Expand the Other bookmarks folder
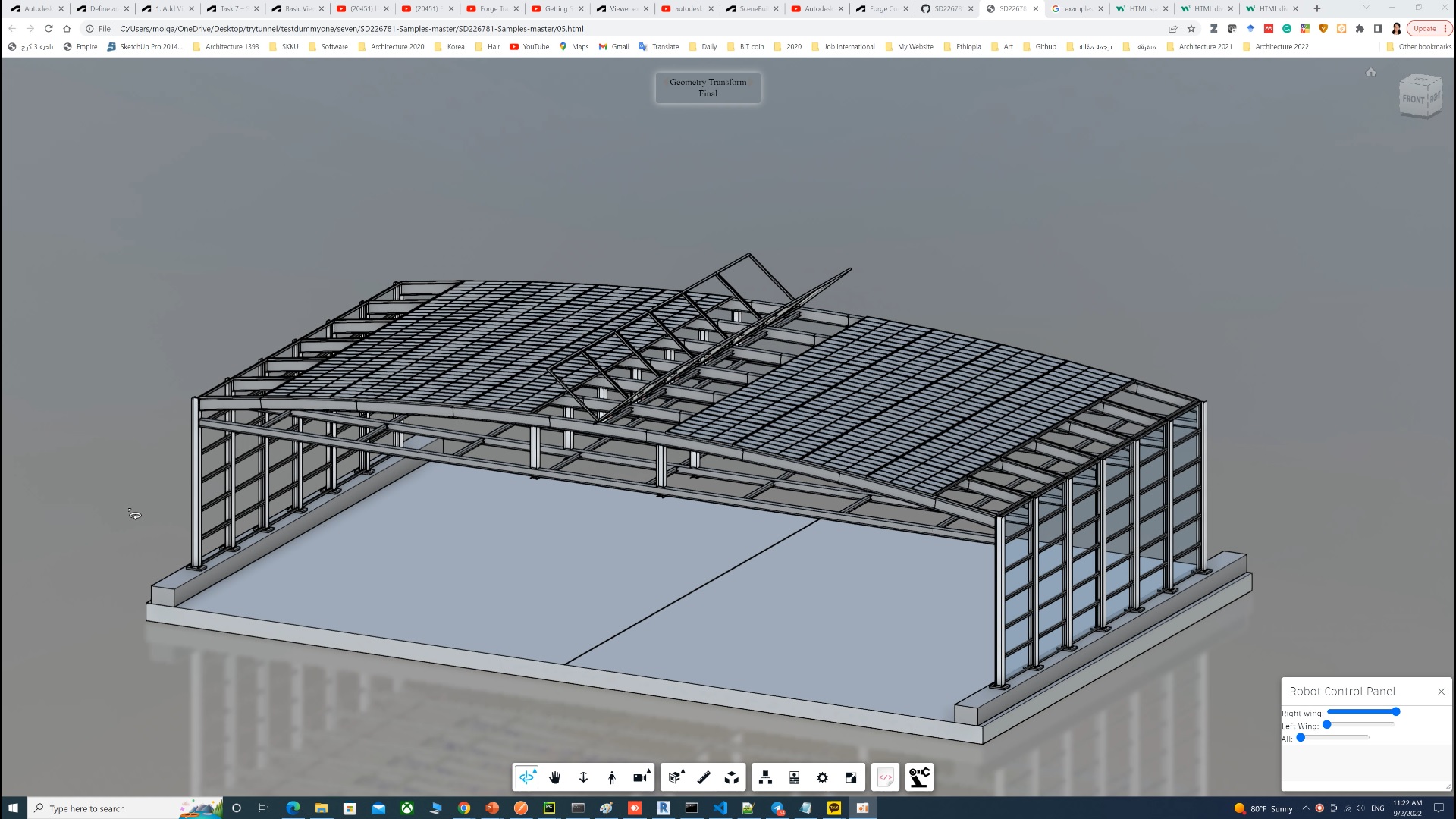Viewport: 1456px width, 819px height. tap(1418, 47)
